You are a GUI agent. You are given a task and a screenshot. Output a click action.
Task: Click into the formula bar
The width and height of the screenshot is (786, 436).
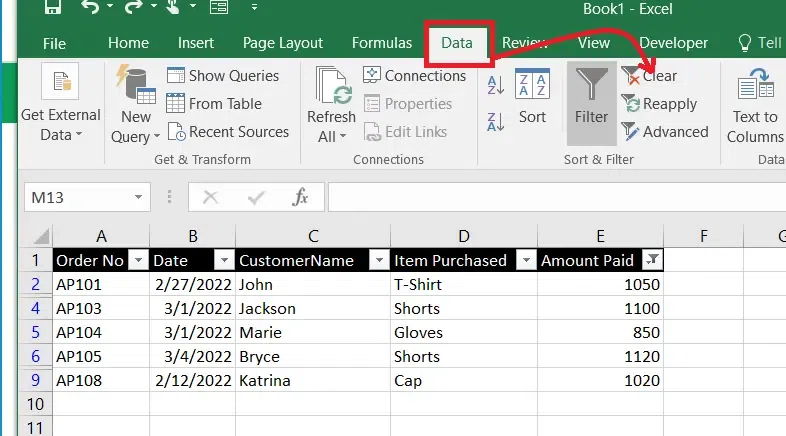[556, 197]
